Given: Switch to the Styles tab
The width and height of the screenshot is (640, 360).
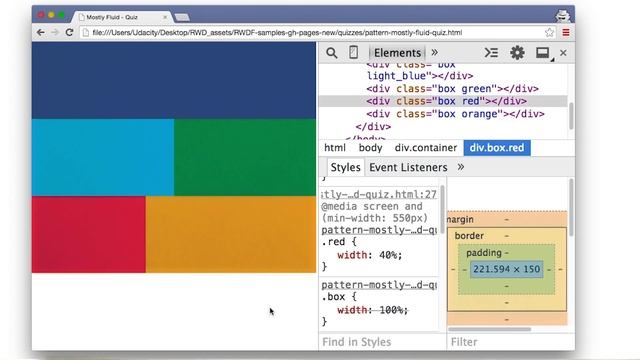Looking at the screenshot, I should pos(345,167).
